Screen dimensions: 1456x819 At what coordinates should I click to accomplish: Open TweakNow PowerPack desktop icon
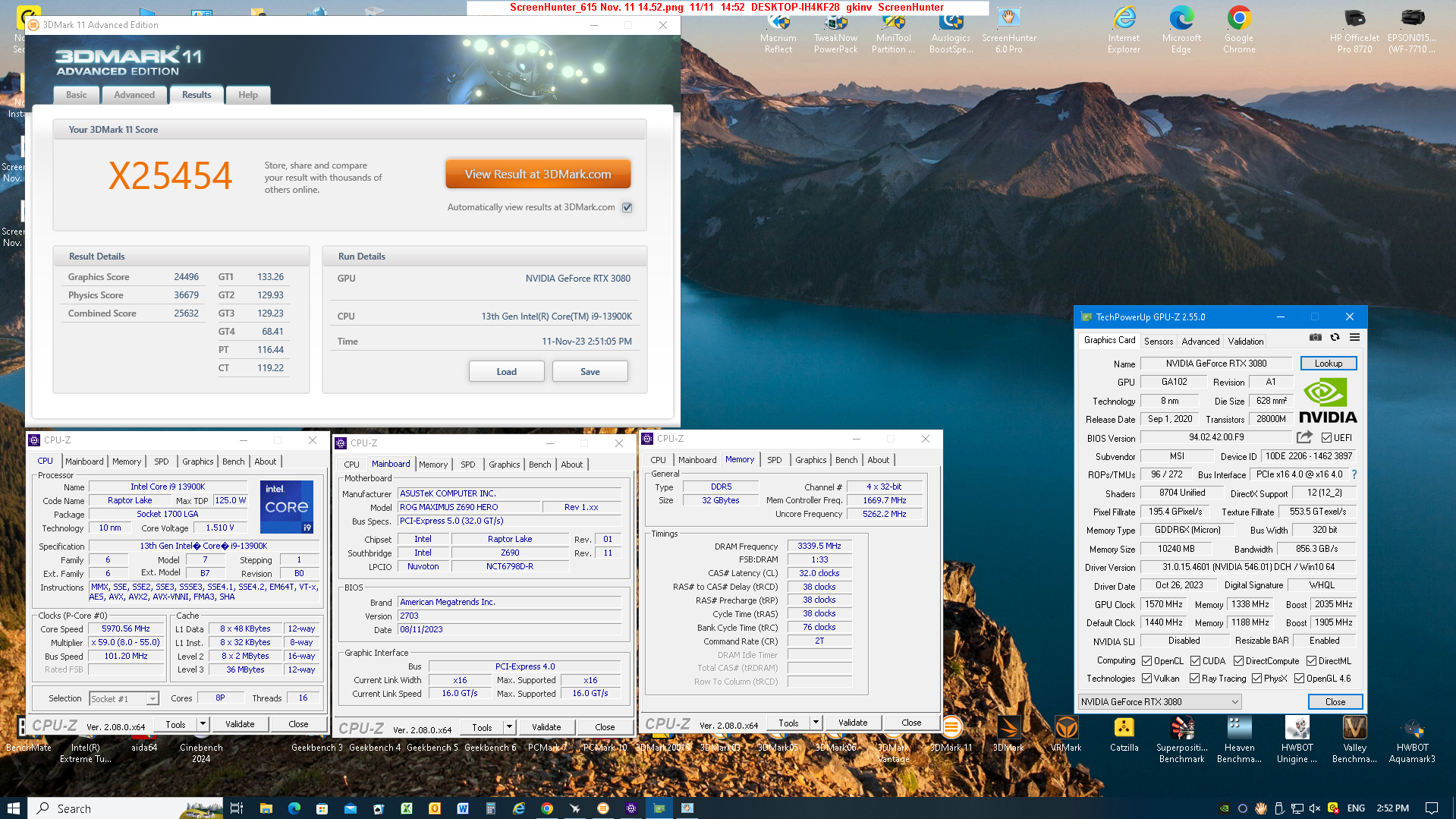click(836, 30)
